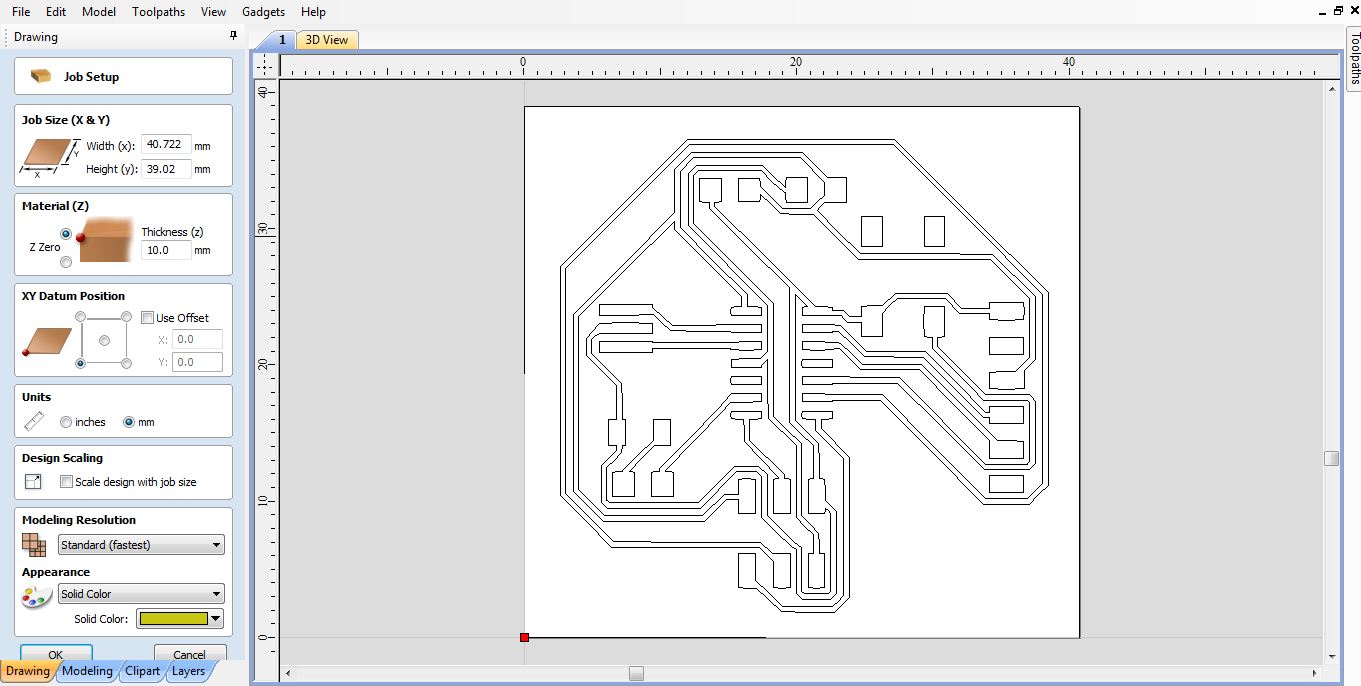Image resolution: width=1361 pixels, height=686 pixels.
Task: Switch to the Modeling bottom tab
Action: point(87,671)
